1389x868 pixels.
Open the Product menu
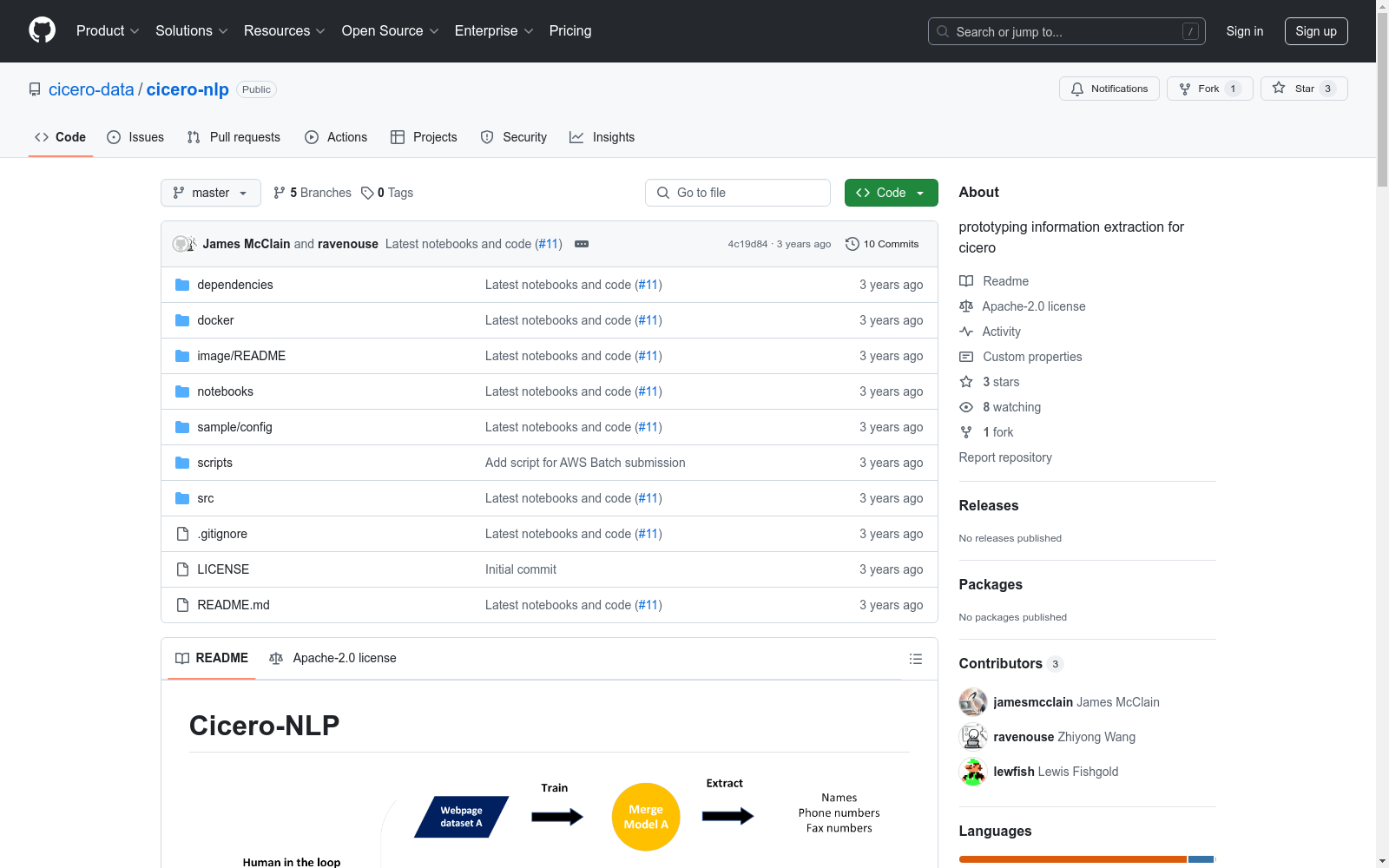[x=108, y=31]
